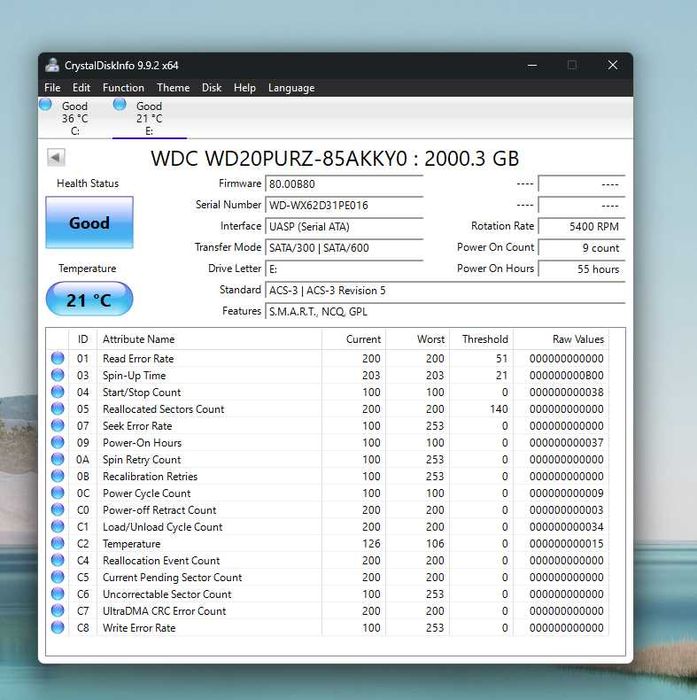The image size is (697, 700).
Task: Click the Serial Number field
Action: (x=344, y=205)
